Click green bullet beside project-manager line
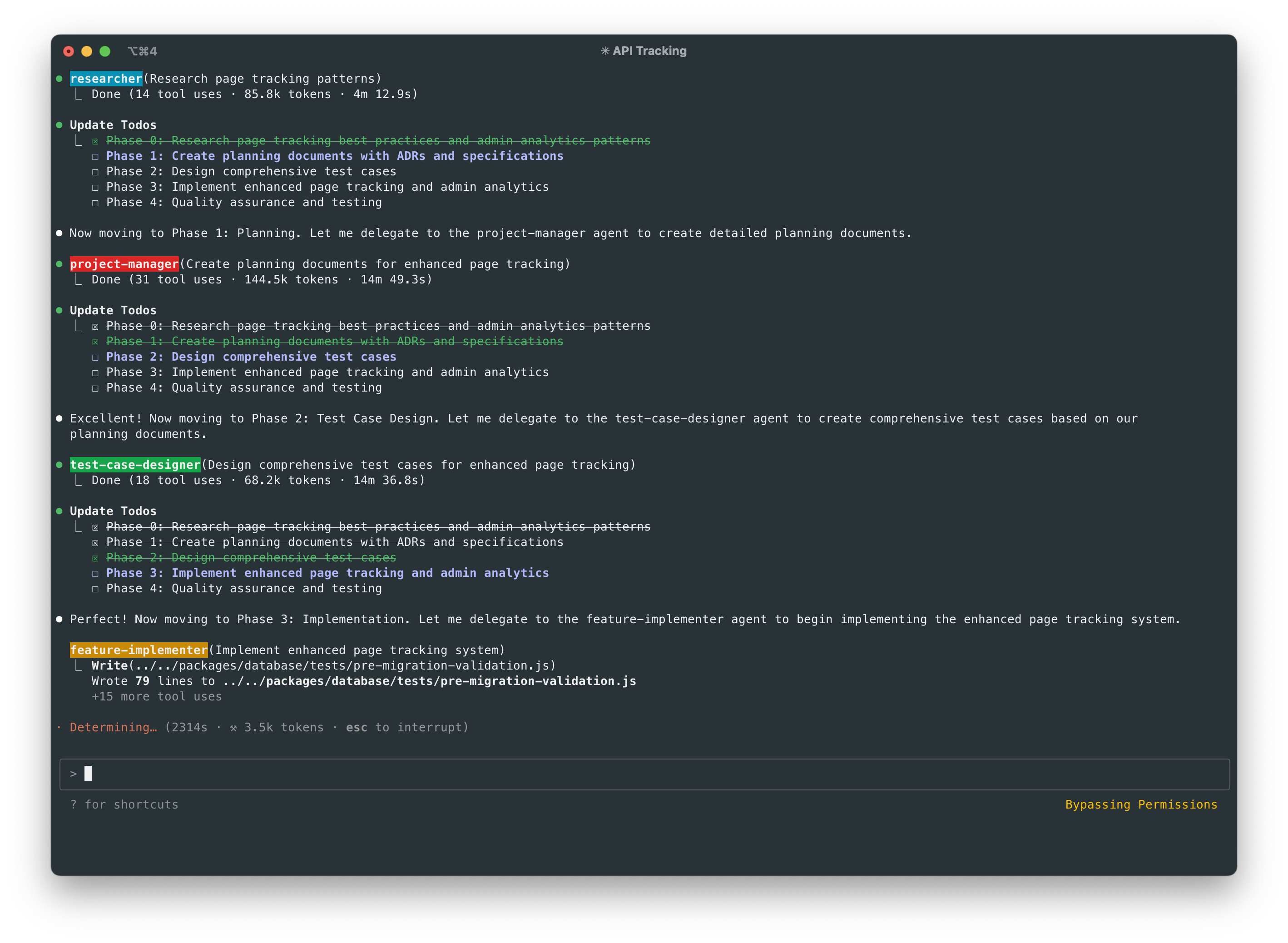The image size is (1288, 943). pos(59,264)
